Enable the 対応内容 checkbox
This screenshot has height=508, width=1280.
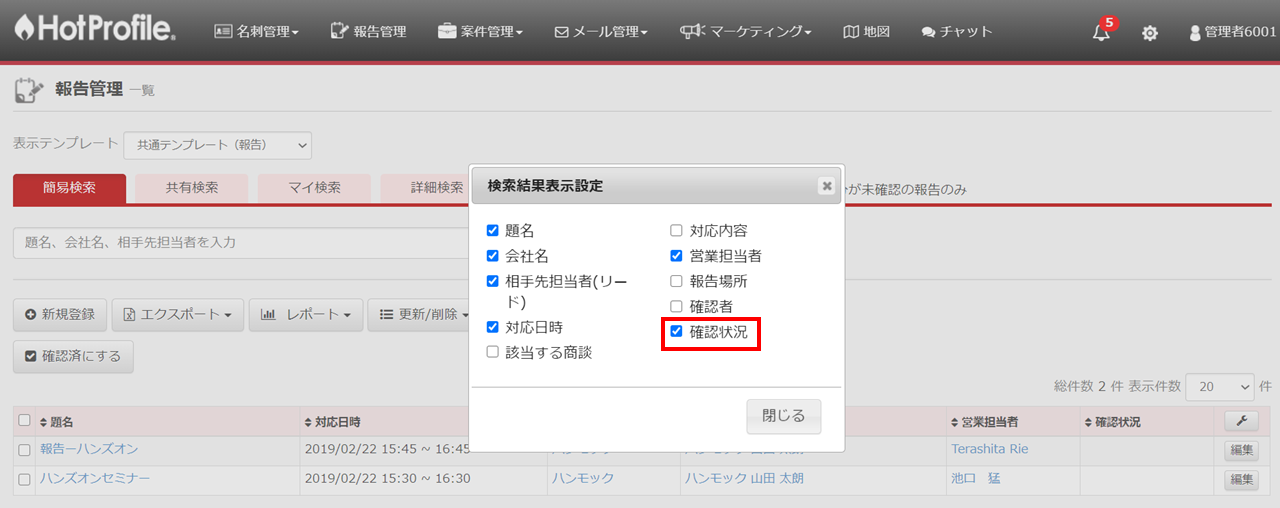click(677, 230)
